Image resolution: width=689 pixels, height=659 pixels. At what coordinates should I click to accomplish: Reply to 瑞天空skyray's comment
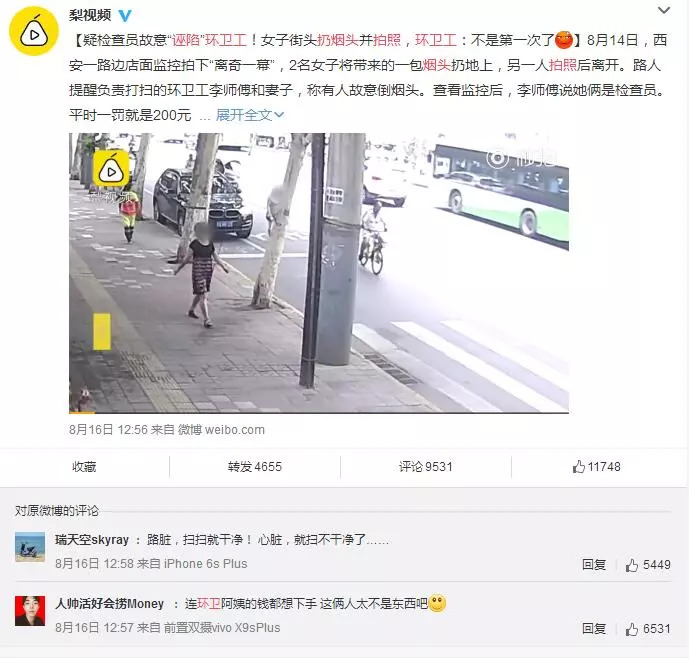(x=594, y=565)
